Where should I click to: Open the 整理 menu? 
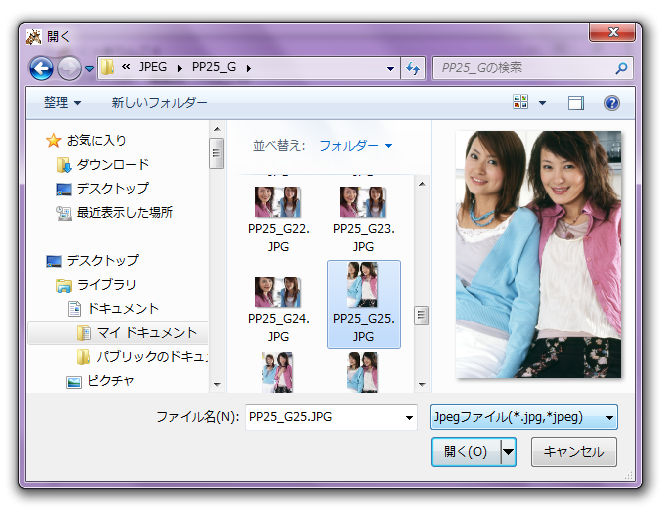point(62,103)
